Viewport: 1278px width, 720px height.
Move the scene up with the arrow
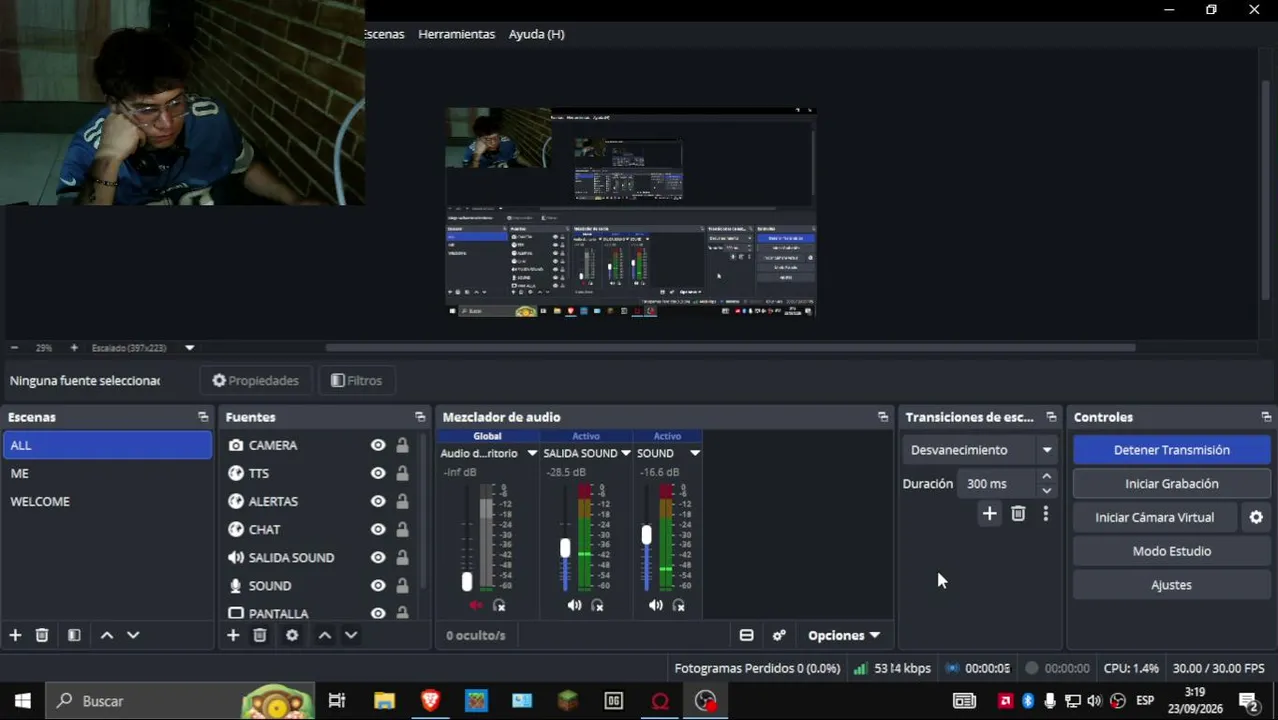coord(107,635)
